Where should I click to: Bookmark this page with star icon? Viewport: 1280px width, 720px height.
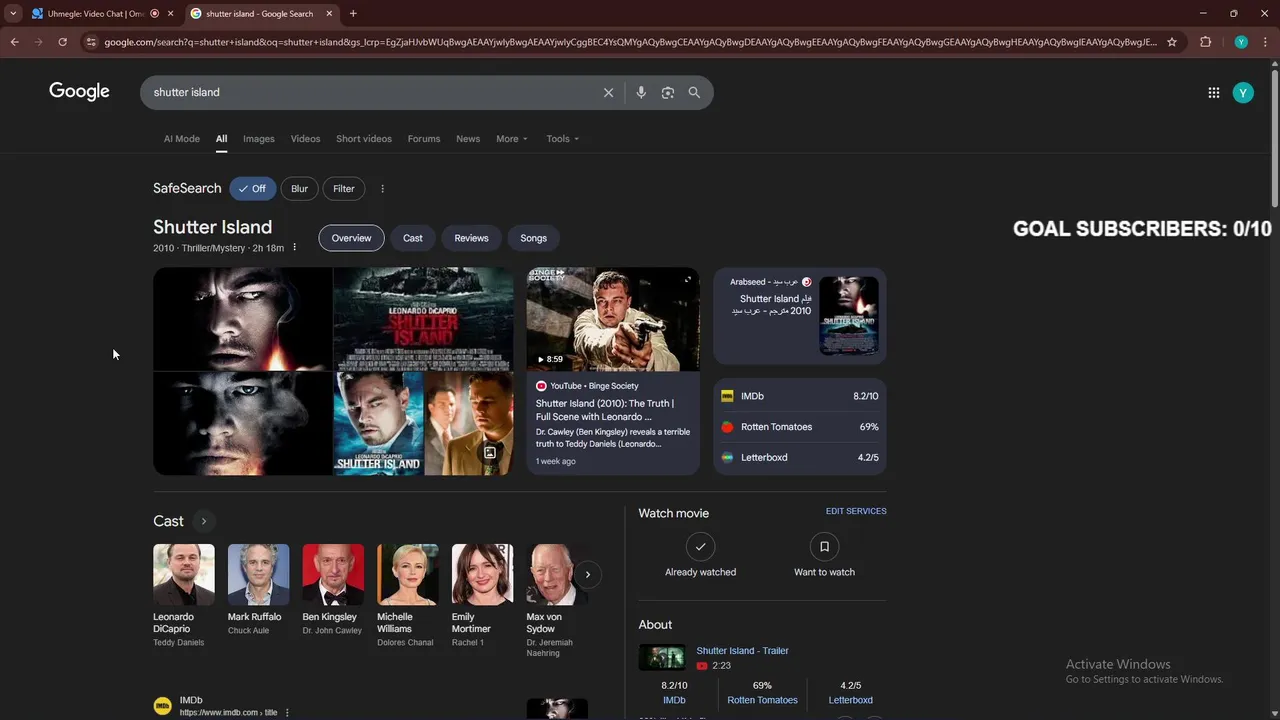click(x=1172, y=42)
